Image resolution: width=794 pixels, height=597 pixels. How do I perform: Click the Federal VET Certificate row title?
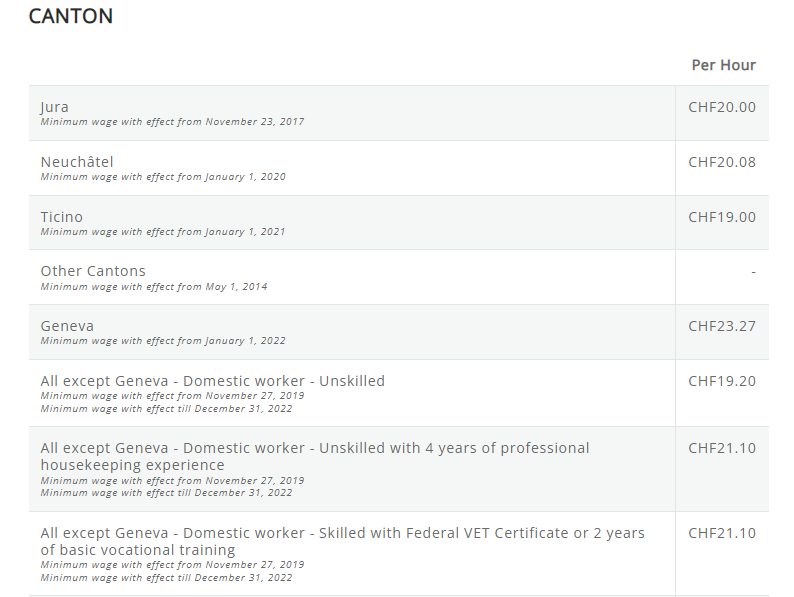click(342, 541)
